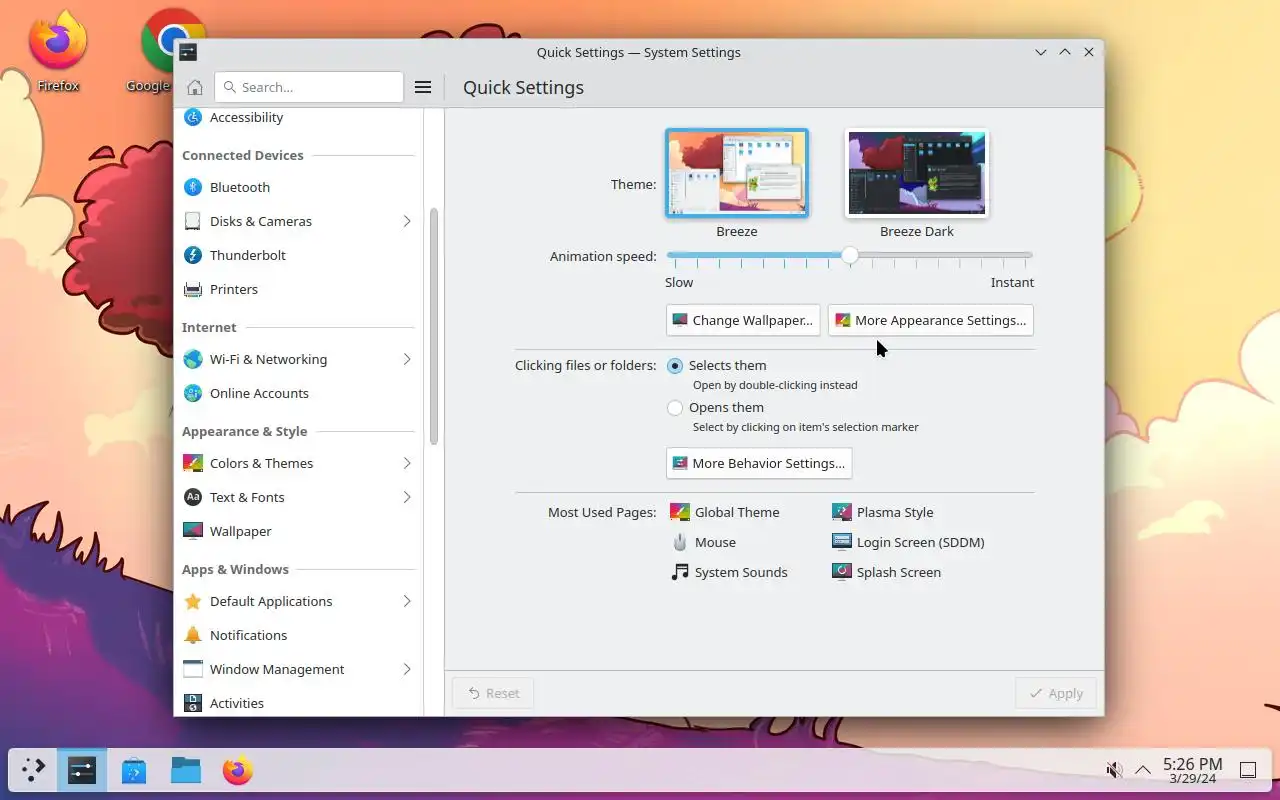The height and width of the screenshot is (800, 1280).
Task: Click the Text & Fonts icon
Action: pyautogui.click(x=193, y=497)
